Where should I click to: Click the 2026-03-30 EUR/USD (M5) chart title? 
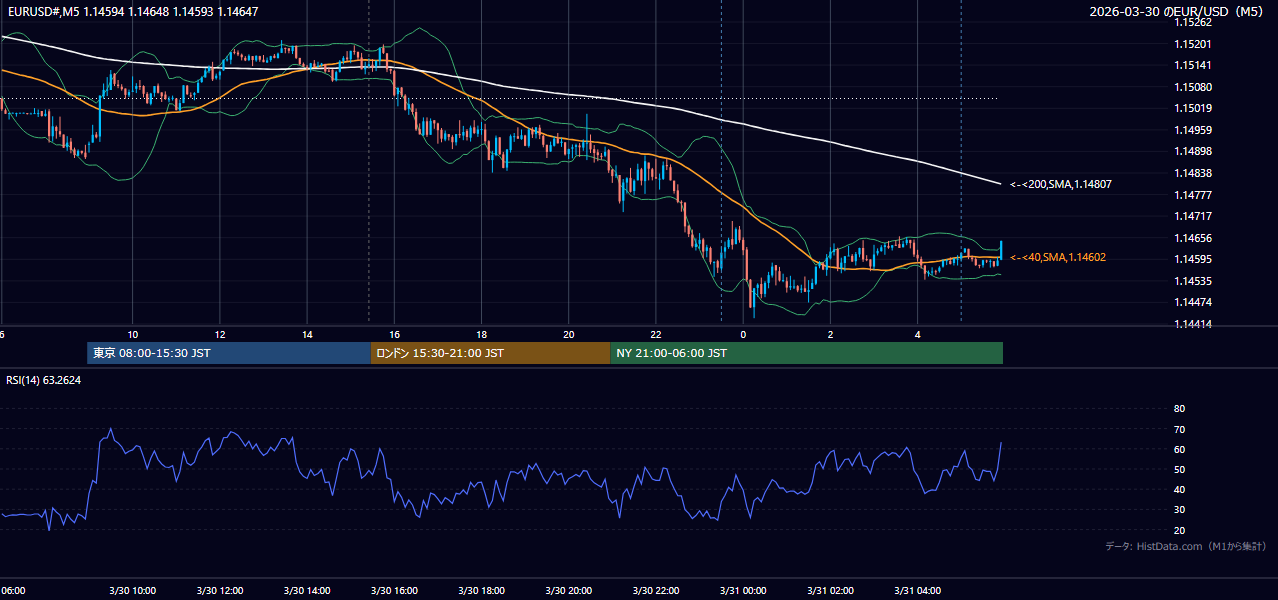coord(1176,11)
